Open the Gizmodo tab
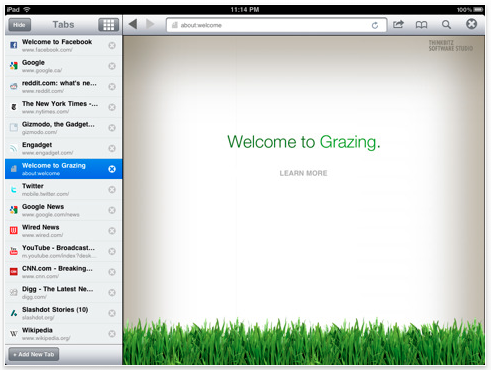The height and width of the screenshot is (370, 491). pyautogui.click(x=63, y=128)
